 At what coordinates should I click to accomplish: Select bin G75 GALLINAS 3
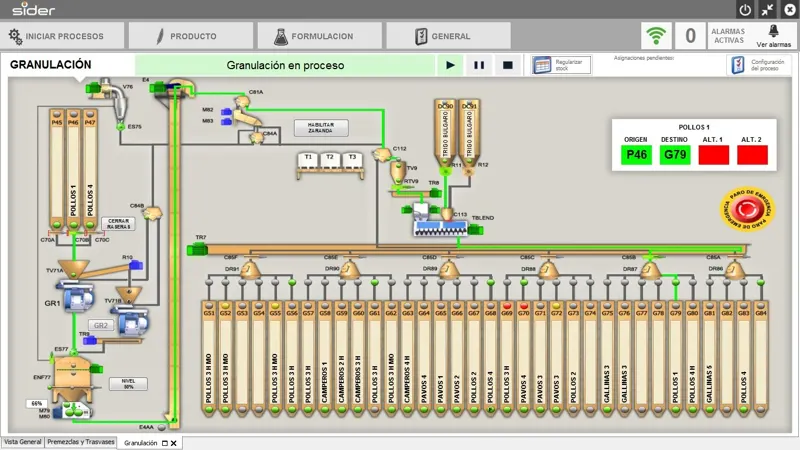point(607,358)
